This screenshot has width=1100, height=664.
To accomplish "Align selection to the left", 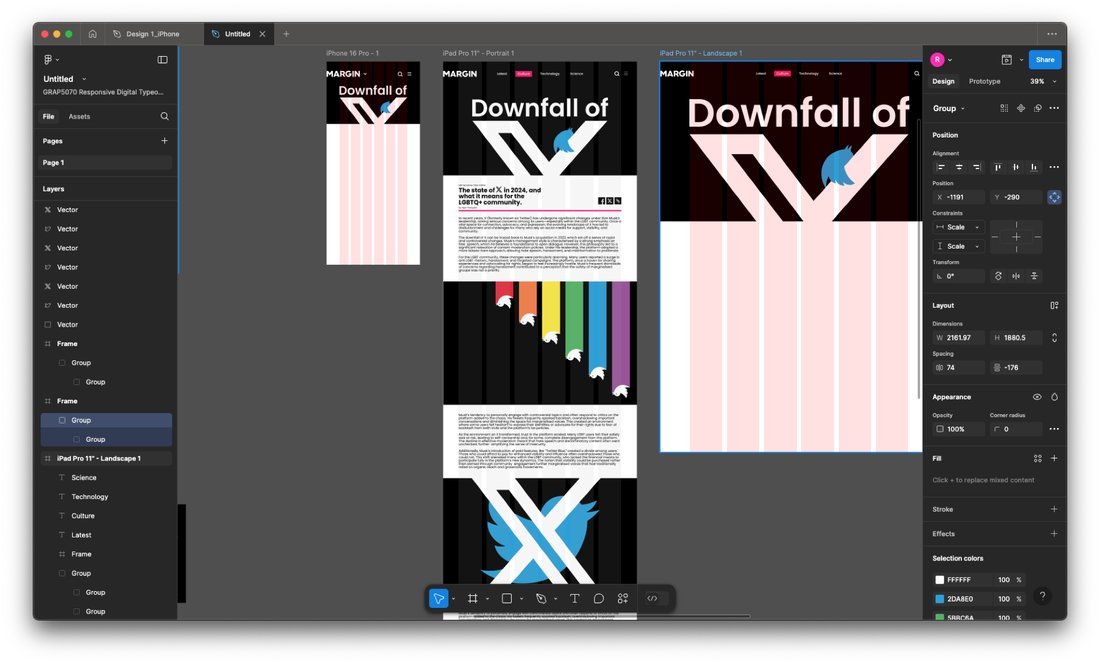I will [x=941, y=167].
